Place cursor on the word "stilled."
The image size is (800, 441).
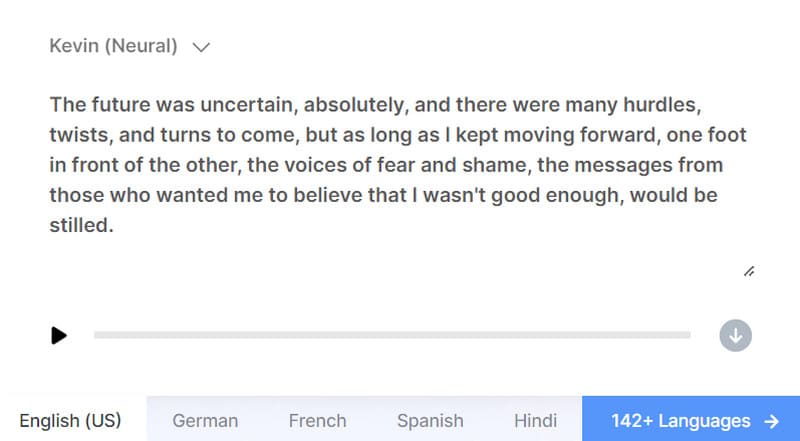click(x=82, y=226)
